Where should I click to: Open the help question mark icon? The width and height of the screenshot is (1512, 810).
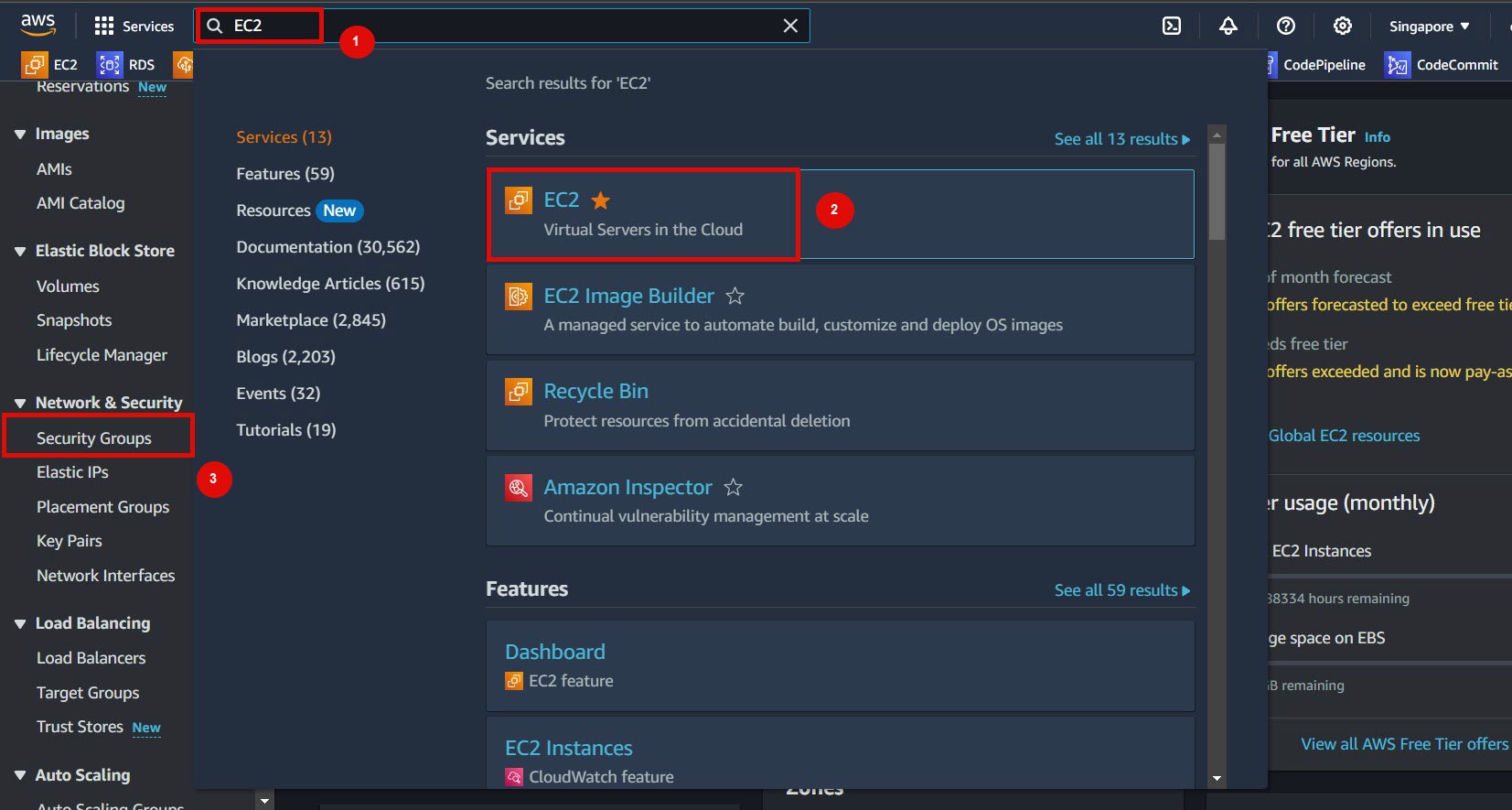click(1286, 26)
